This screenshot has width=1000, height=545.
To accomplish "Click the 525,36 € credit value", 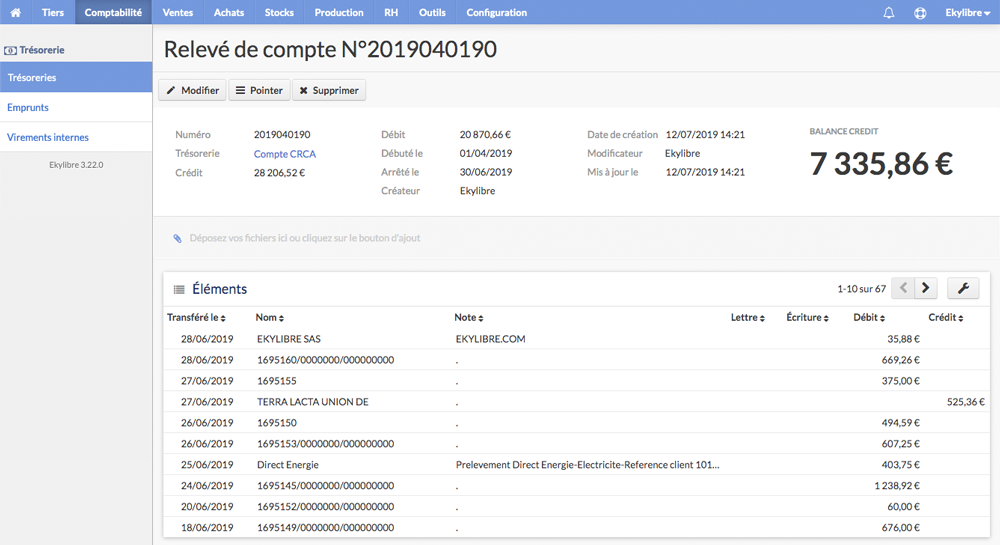I will (966, 402).
